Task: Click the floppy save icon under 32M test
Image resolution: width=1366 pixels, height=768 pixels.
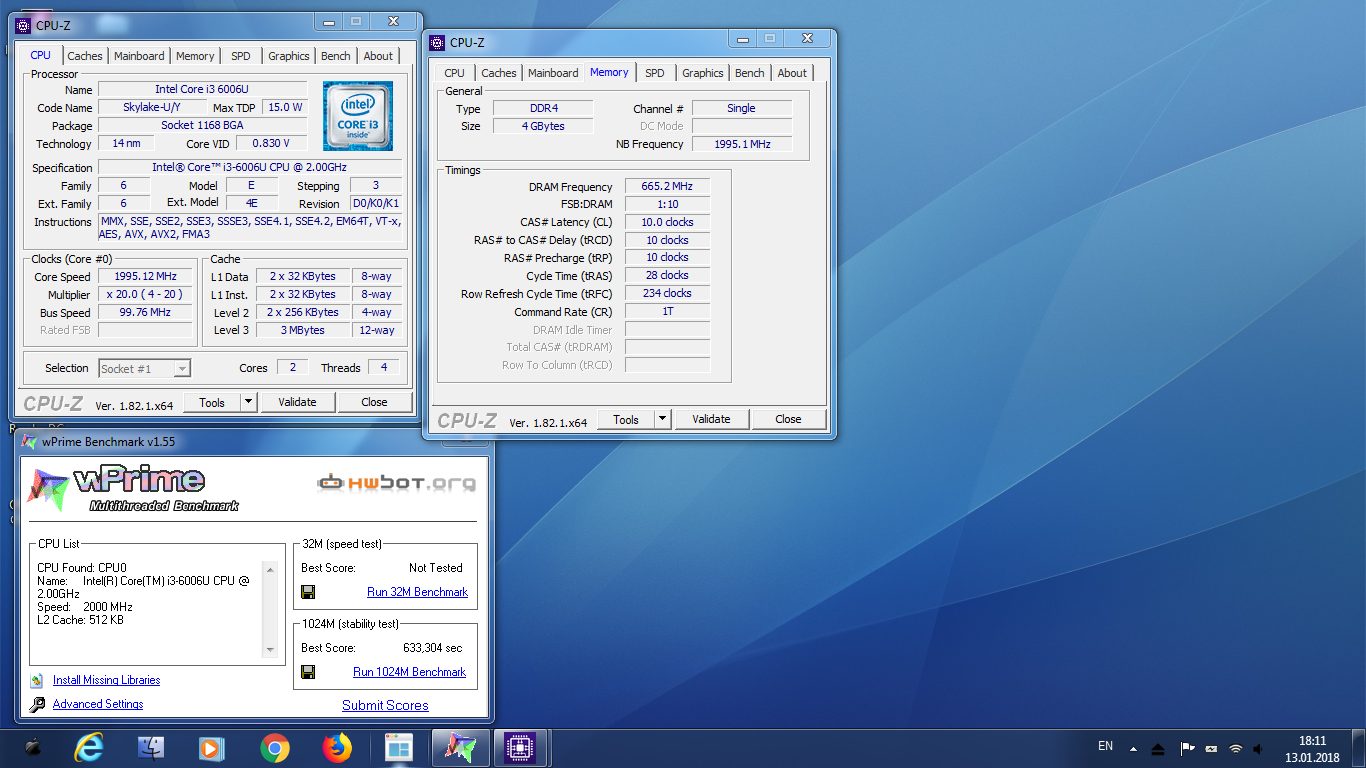Action: (x=308, y=592)
